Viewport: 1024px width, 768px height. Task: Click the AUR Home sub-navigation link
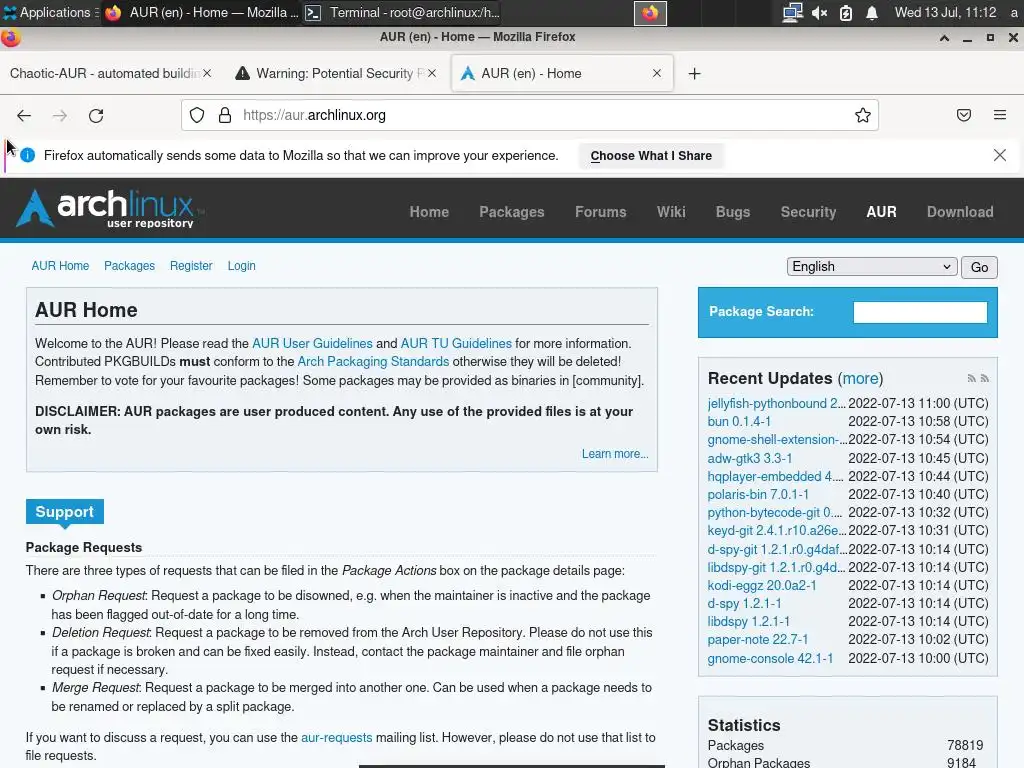click(60, 266)
